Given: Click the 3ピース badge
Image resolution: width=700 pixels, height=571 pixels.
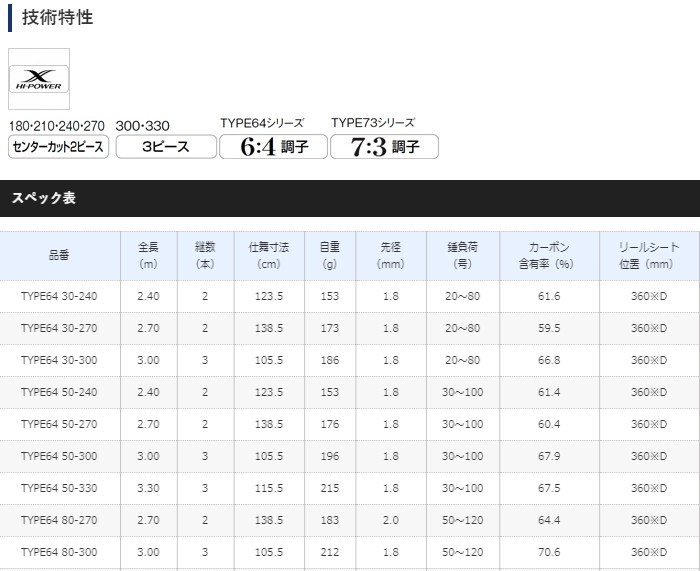Looking at the screenshot, I should coord(166,146).
